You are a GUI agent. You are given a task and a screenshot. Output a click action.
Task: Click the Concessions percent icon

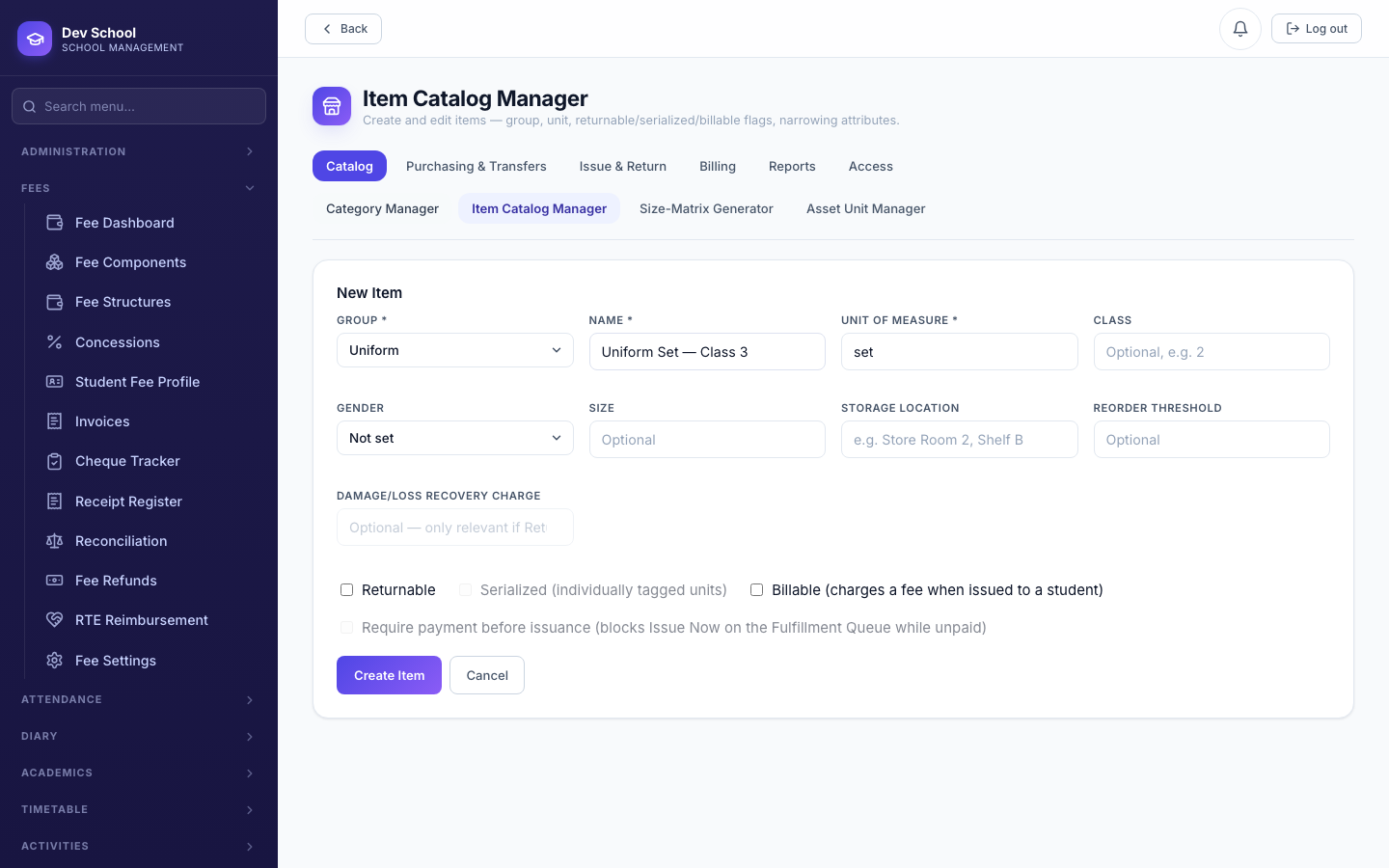click(55, 342)
